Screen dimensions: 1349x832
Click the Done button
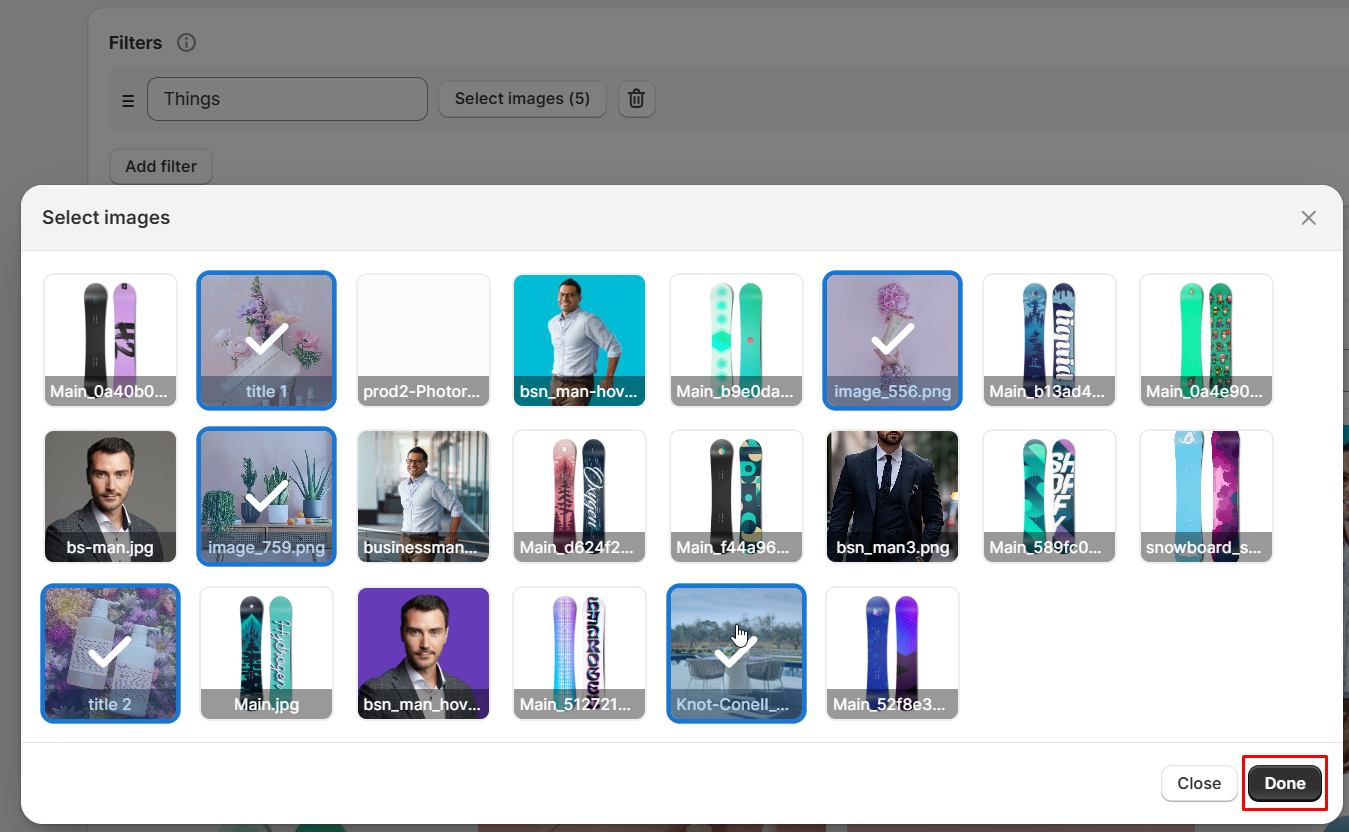1285,783
